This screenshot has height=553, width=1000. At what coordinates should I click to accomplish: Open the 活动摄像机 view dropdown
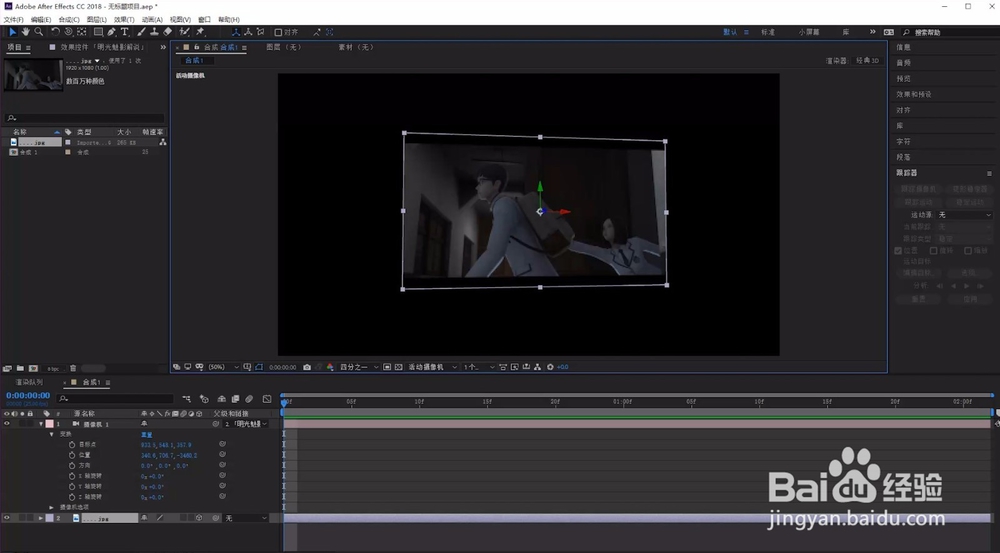pyautogui.click(x=432, y=367)
